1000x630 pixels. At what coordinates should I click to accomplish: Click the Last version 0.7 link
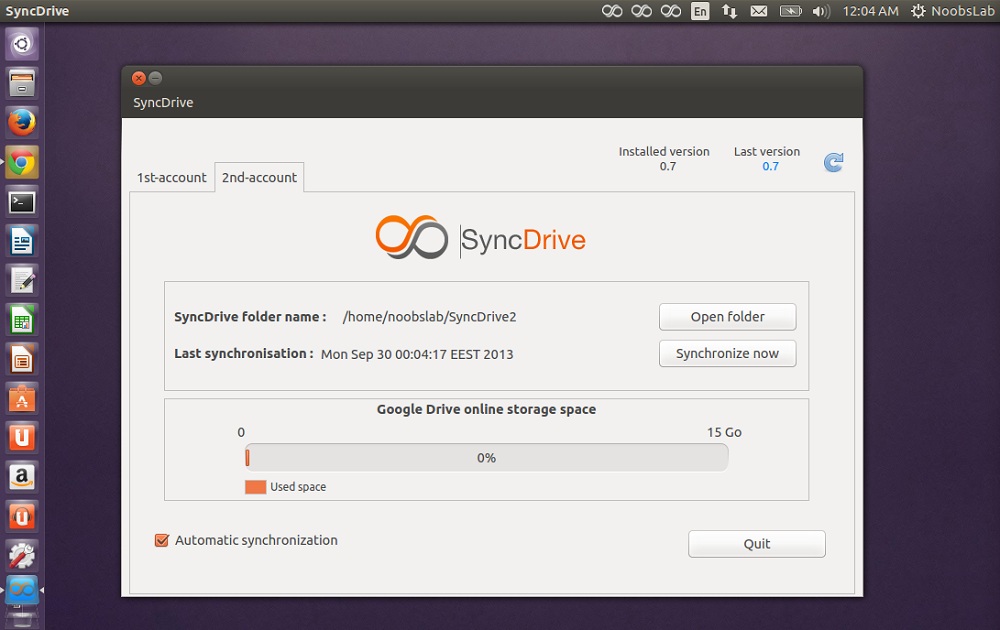[770, 166]
